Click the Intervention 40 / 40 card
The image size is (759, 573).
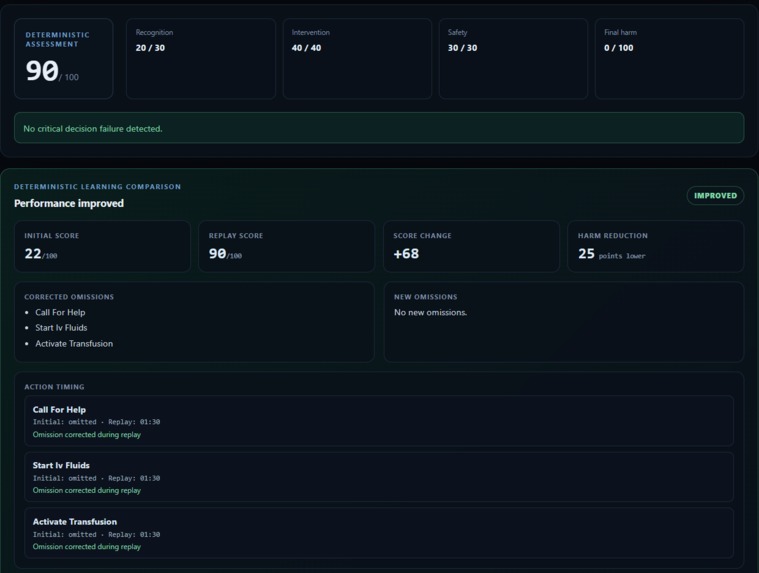click(357, 59)
